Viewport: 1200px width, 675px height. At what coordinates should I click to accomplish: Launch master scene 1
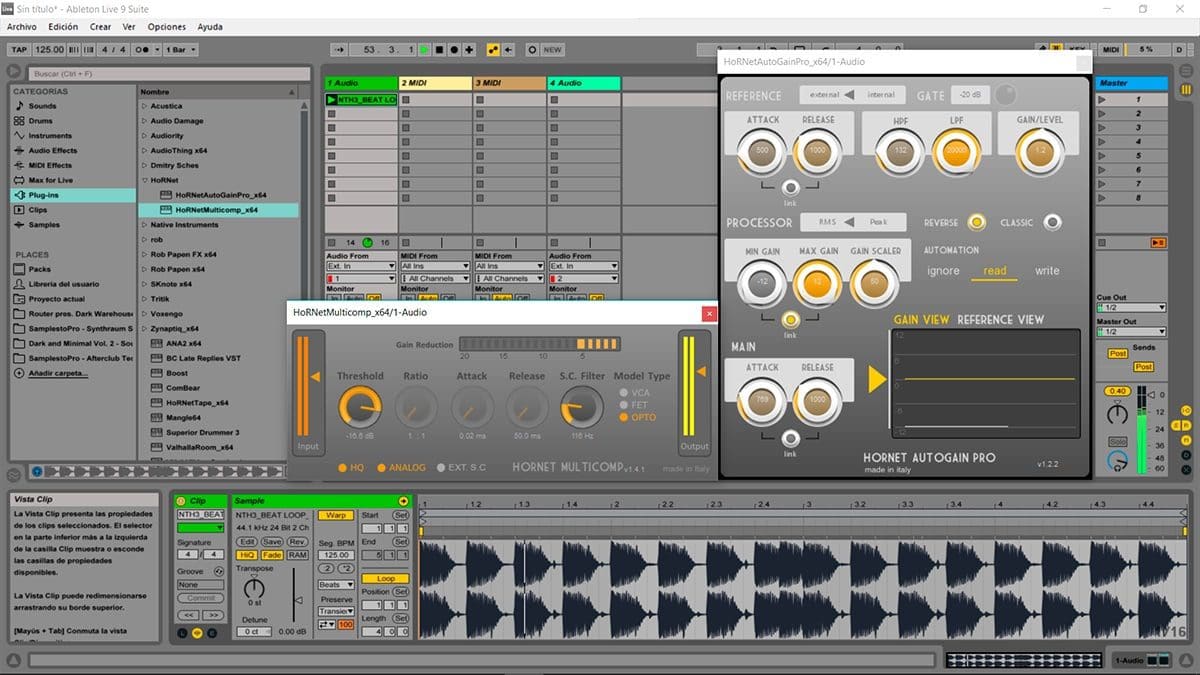point(1104,100)
